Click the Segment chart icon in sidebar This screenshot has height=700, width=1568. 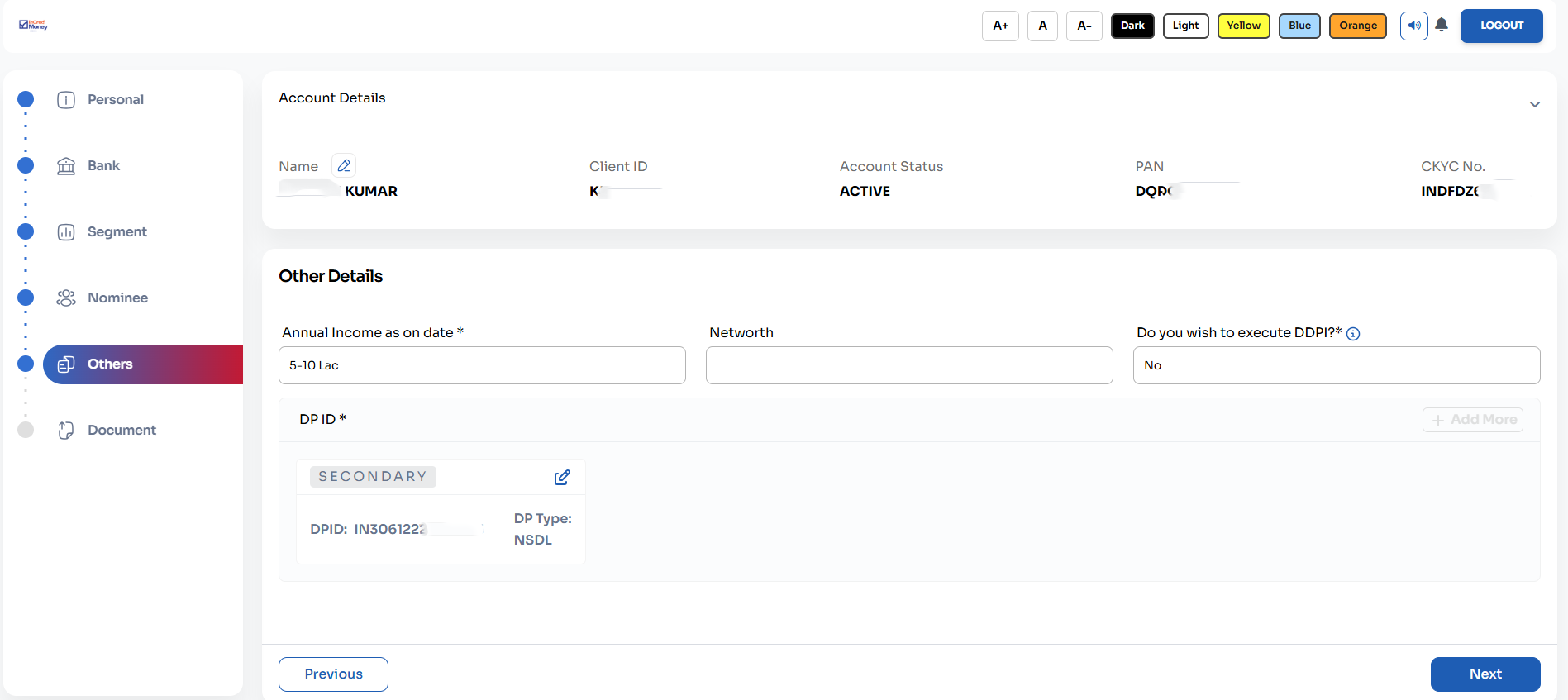(x=66, y=232)
